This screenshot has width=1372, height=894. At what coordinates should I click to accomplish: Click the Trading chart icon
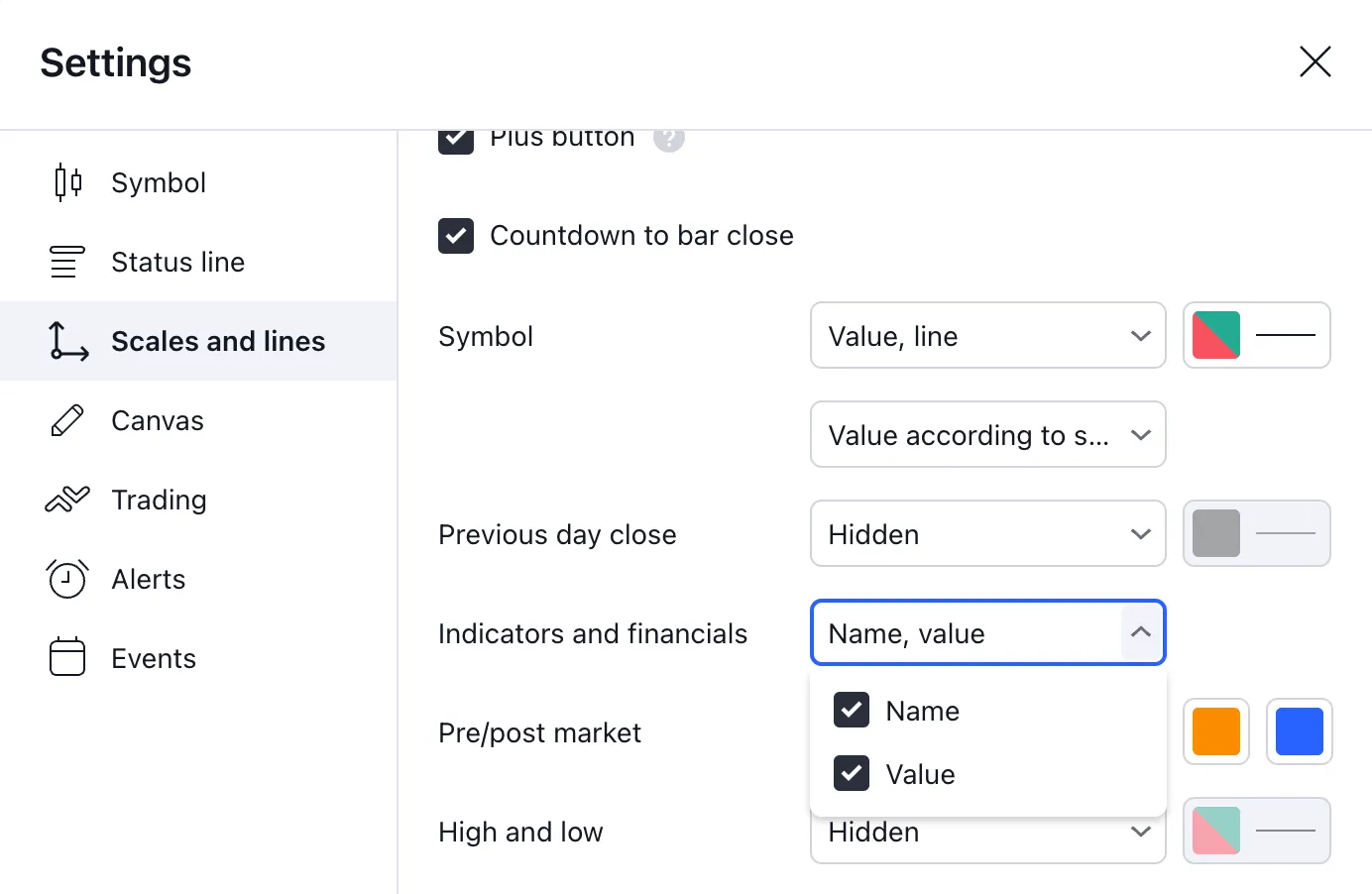click(67, 500)
